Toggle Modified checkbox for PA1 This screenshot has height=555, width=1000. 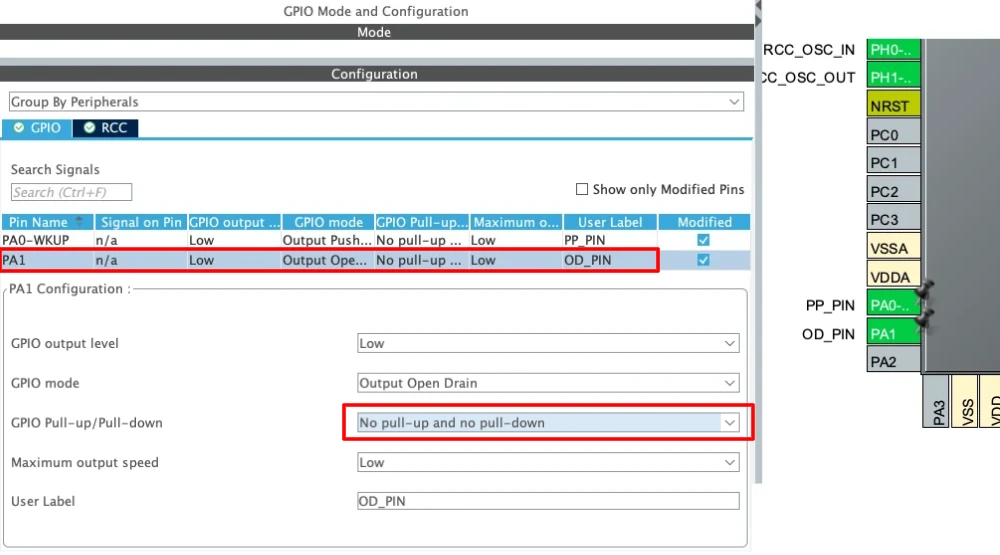703,260
